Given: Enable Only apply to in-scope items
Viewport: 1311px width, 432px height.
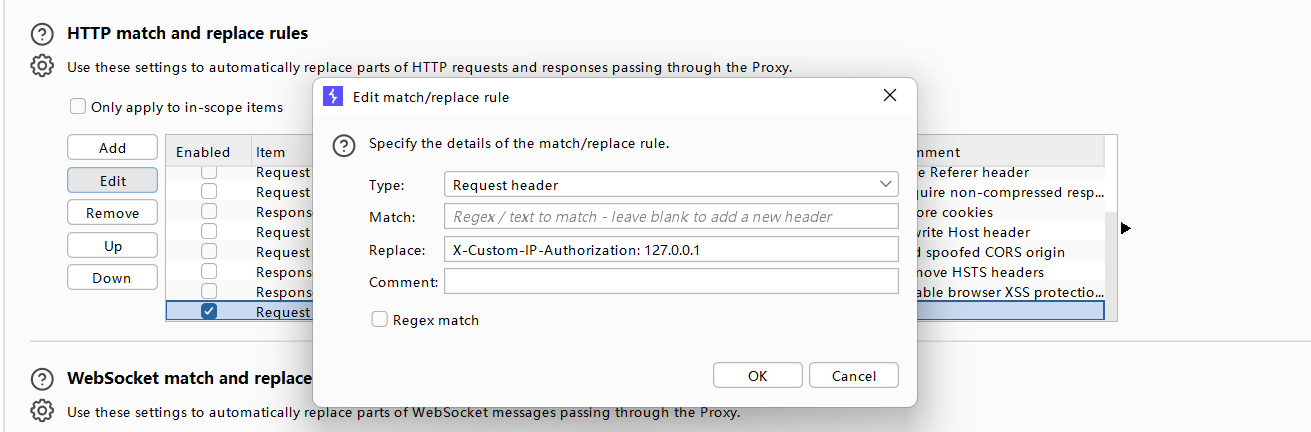Looking at the screenshot, I should click(x=78, y=107).
